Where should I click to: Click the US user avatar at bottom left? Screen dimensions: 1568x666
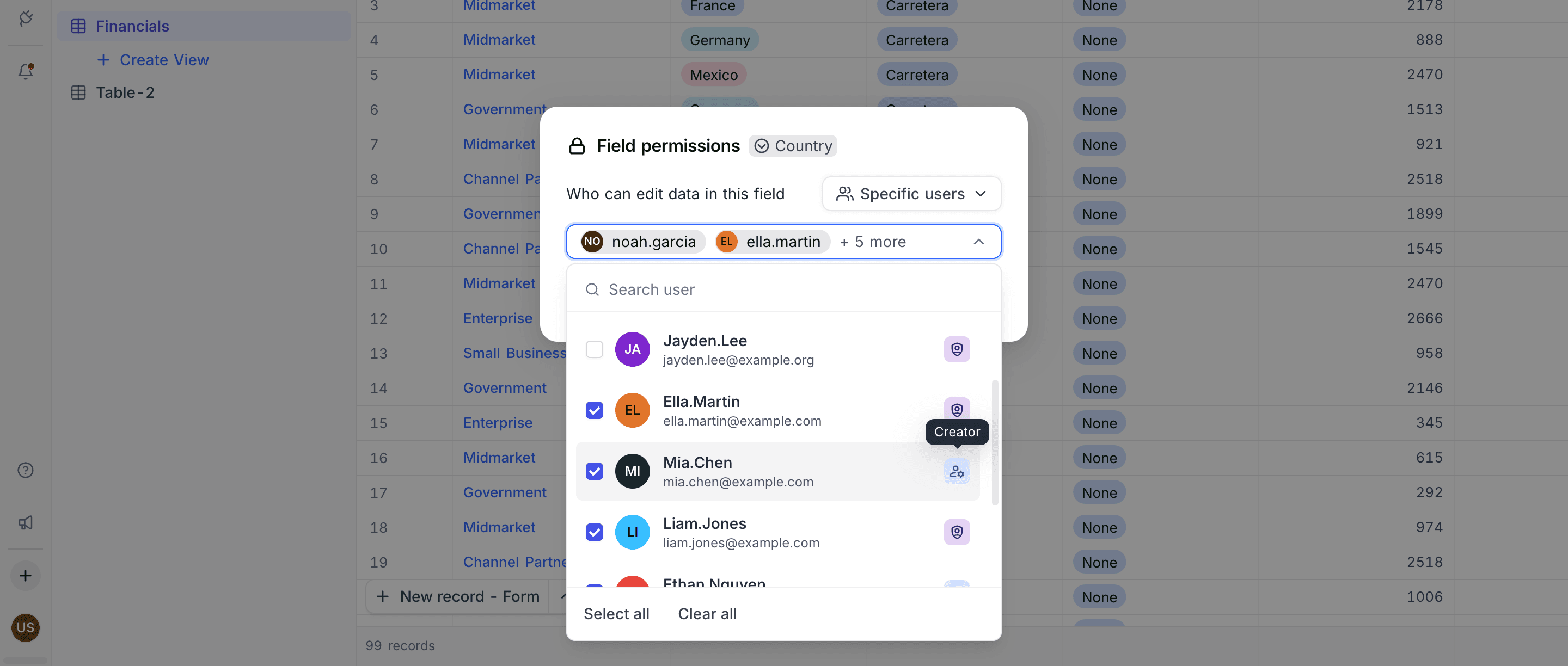pyautogui.click(x=26, y=628)
